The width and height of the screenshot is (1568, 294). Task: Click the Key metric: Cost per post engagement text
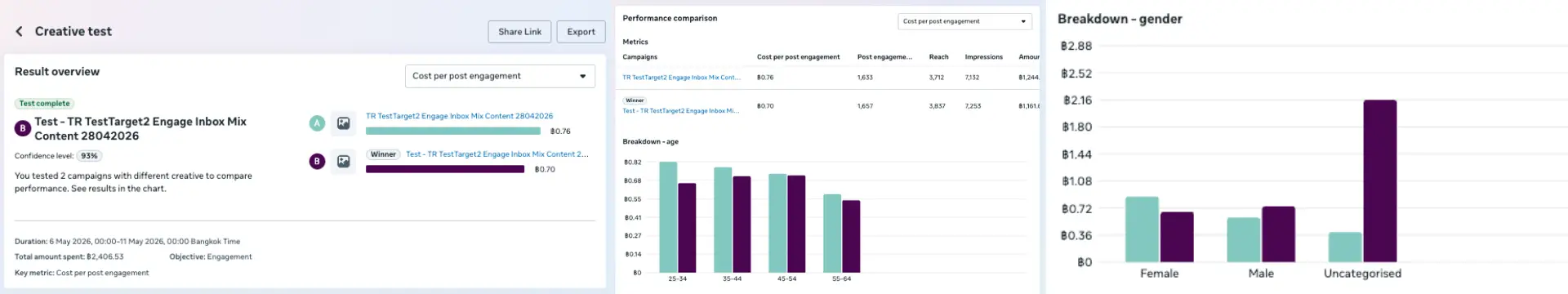[82, 273]
